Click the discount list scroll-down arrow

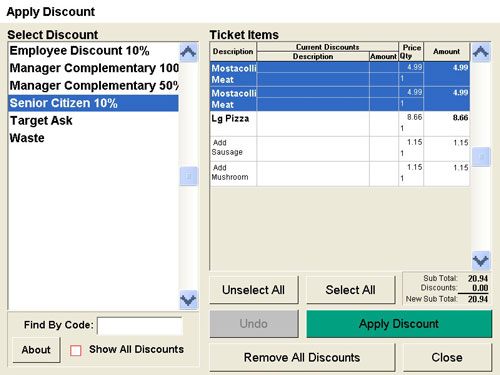(x=188, y=300)
